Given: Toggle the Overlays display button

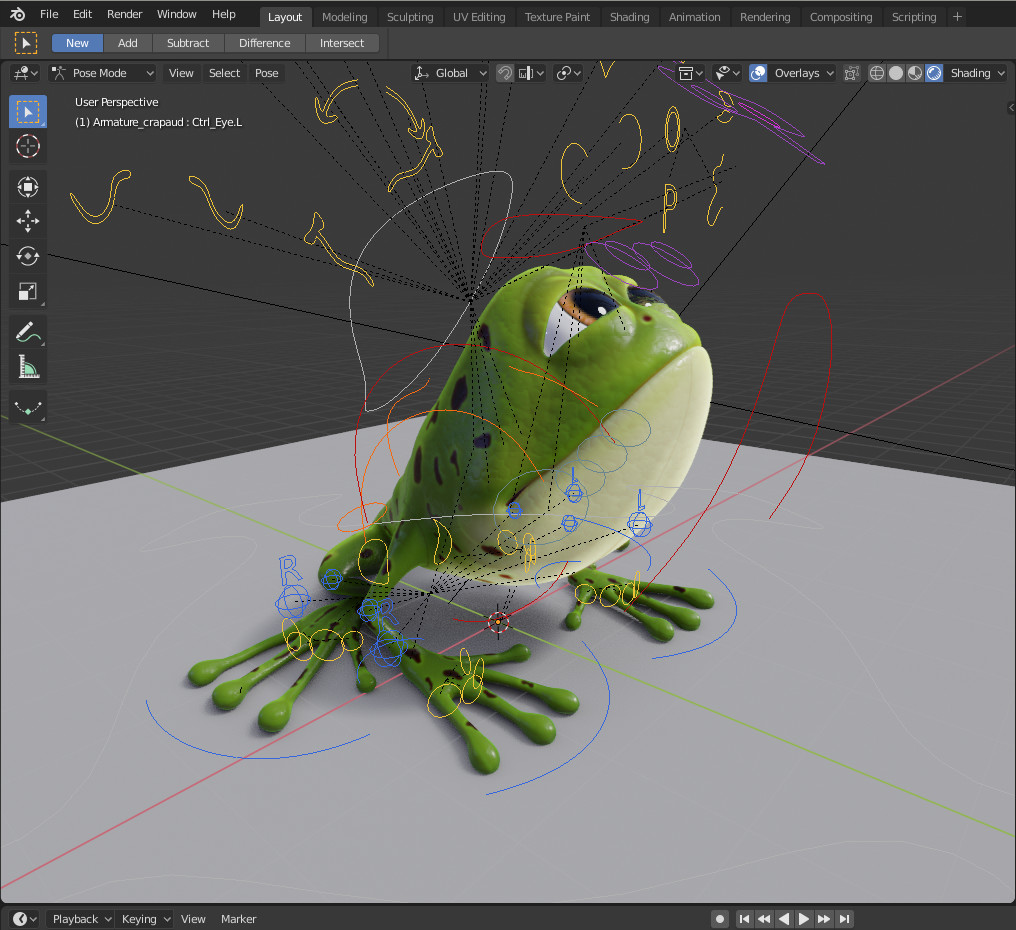Looking at the screenshot, I should tap(757, 73).
